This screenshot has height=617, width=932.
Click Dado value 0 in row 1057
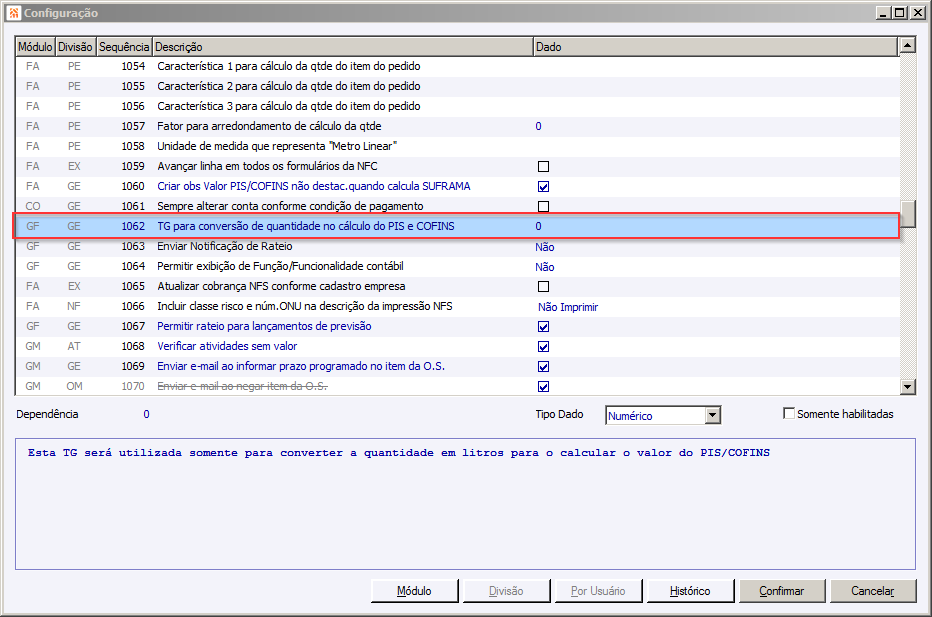click(x=539, y=127)
